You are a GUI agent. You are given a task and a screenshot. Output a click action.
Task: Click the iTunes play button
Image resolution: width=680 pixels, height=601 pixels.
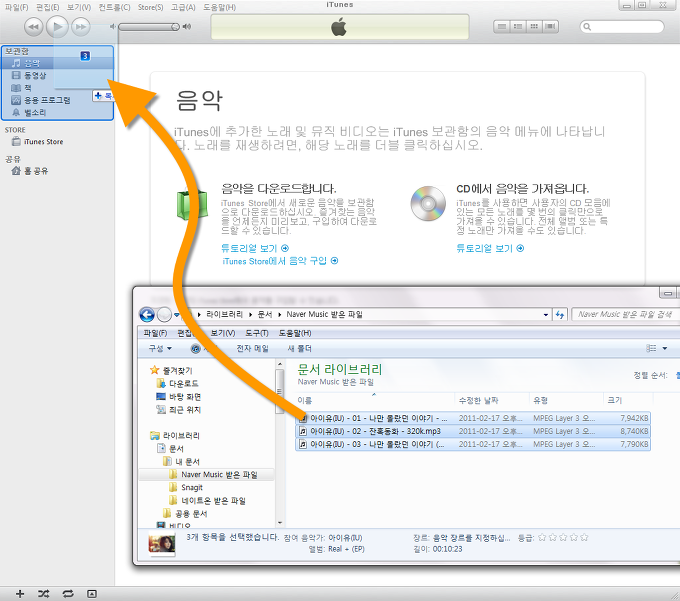tap(57, 26)
